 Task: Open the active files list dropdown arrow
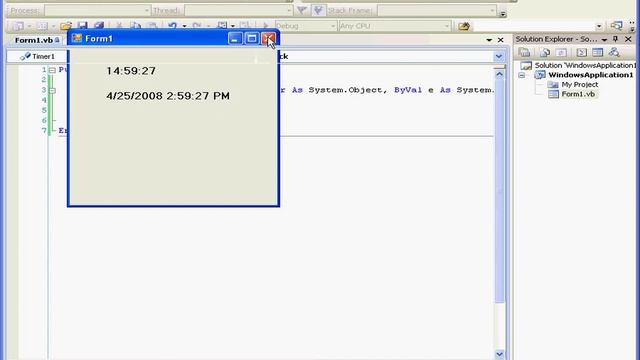click(x=489, y=40)
